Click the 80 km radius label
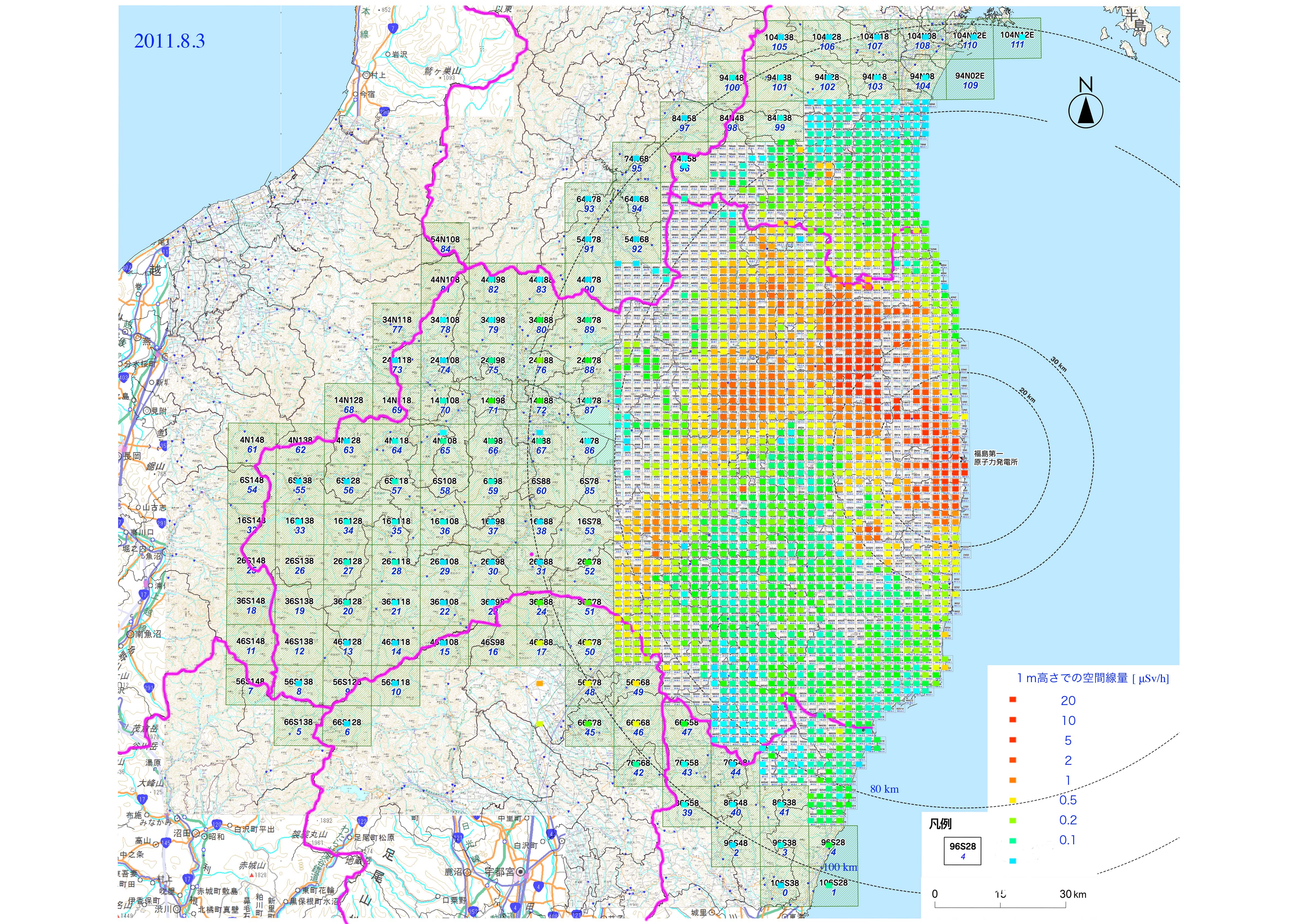Image resolution: width=1298 pixels, height=924 pixels. coord(884,789)
